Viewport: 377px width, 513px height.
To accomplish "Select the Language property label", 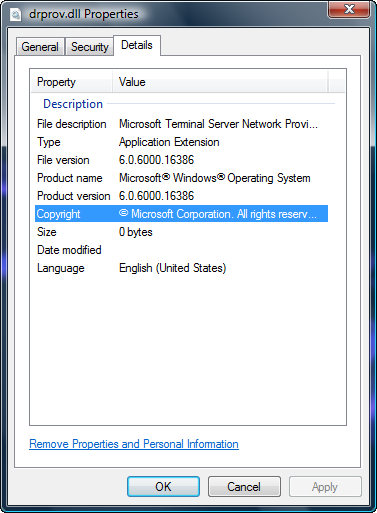I will 61,268.
